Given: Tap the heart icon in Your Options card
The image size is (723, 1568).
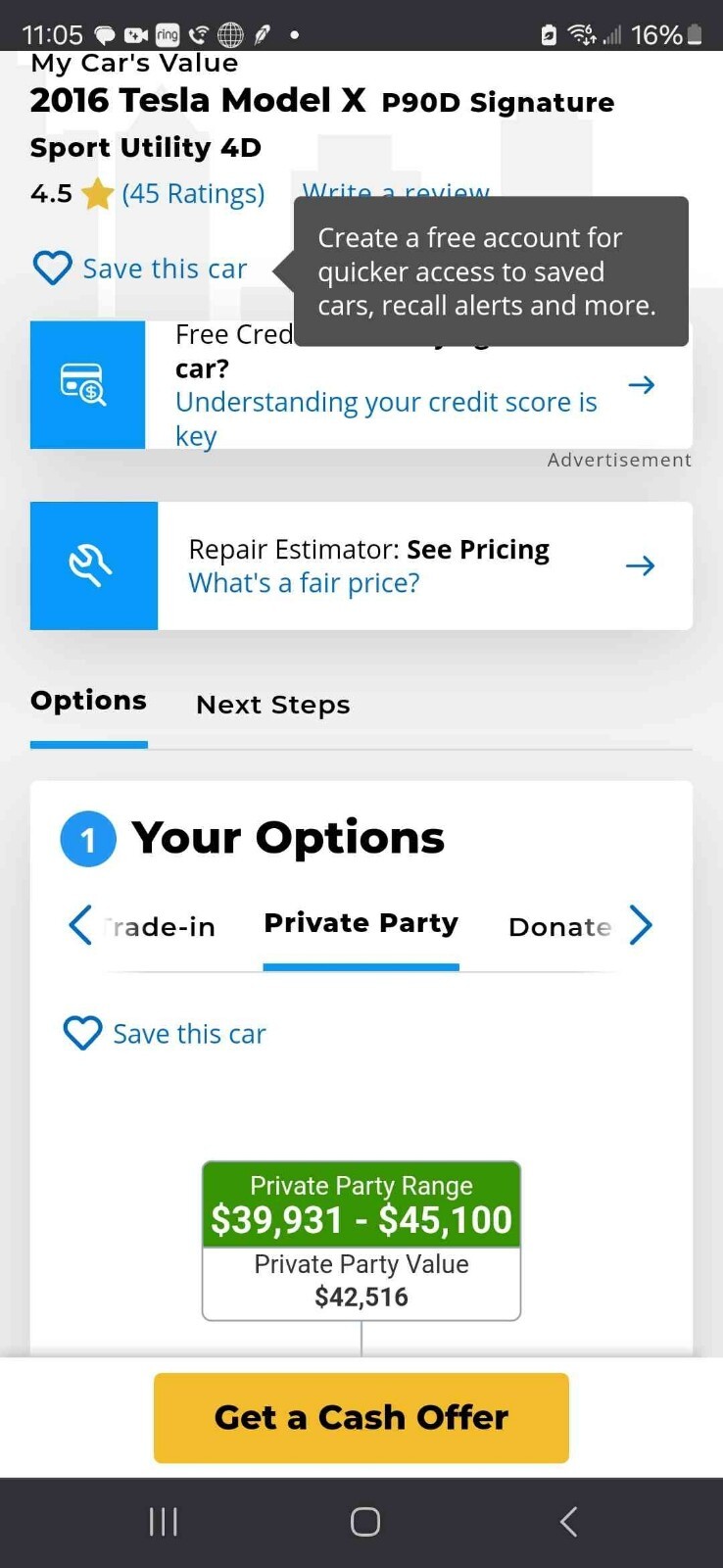Looking at the screenshot, I should point(82,1033).
